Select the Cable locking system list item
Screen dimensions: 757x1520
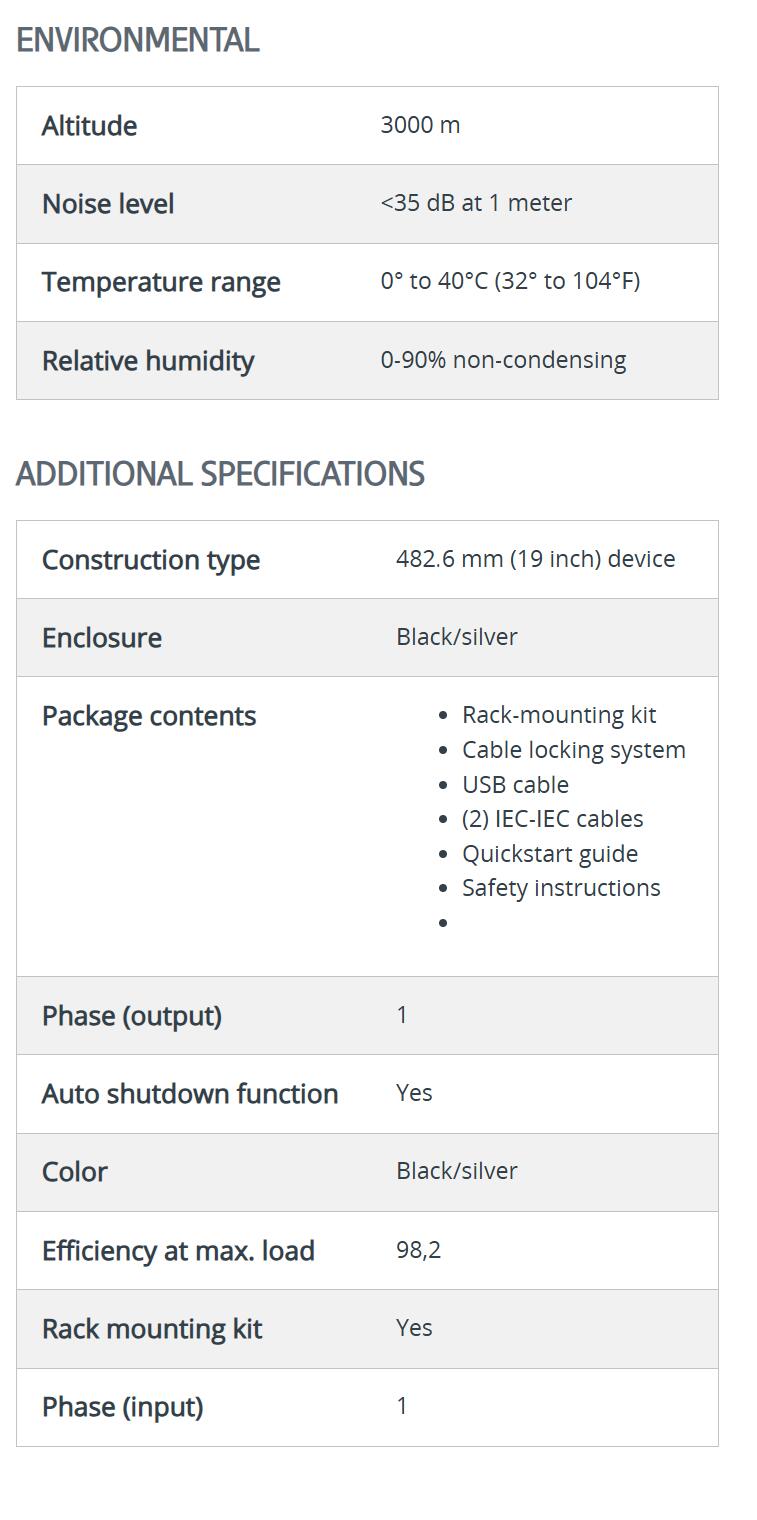pos(573,750)
